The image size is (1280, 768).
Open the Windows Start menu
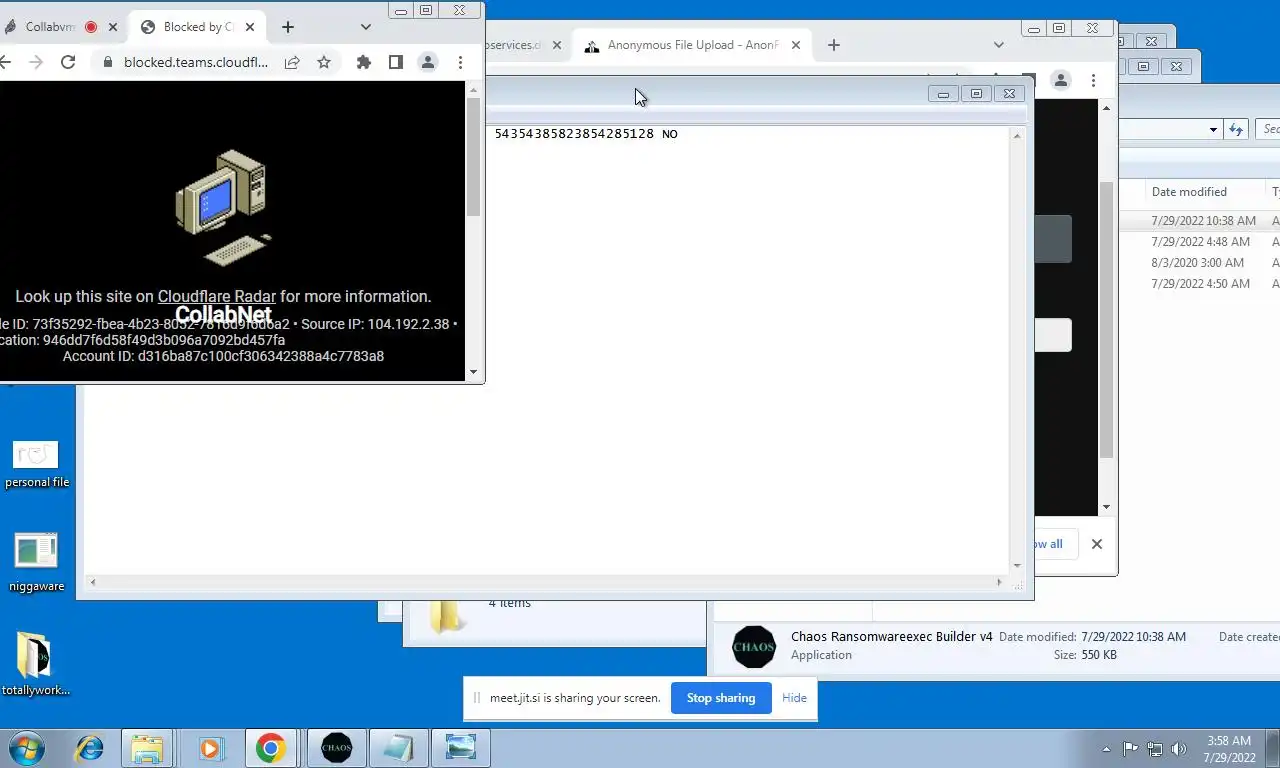[26, 748]
